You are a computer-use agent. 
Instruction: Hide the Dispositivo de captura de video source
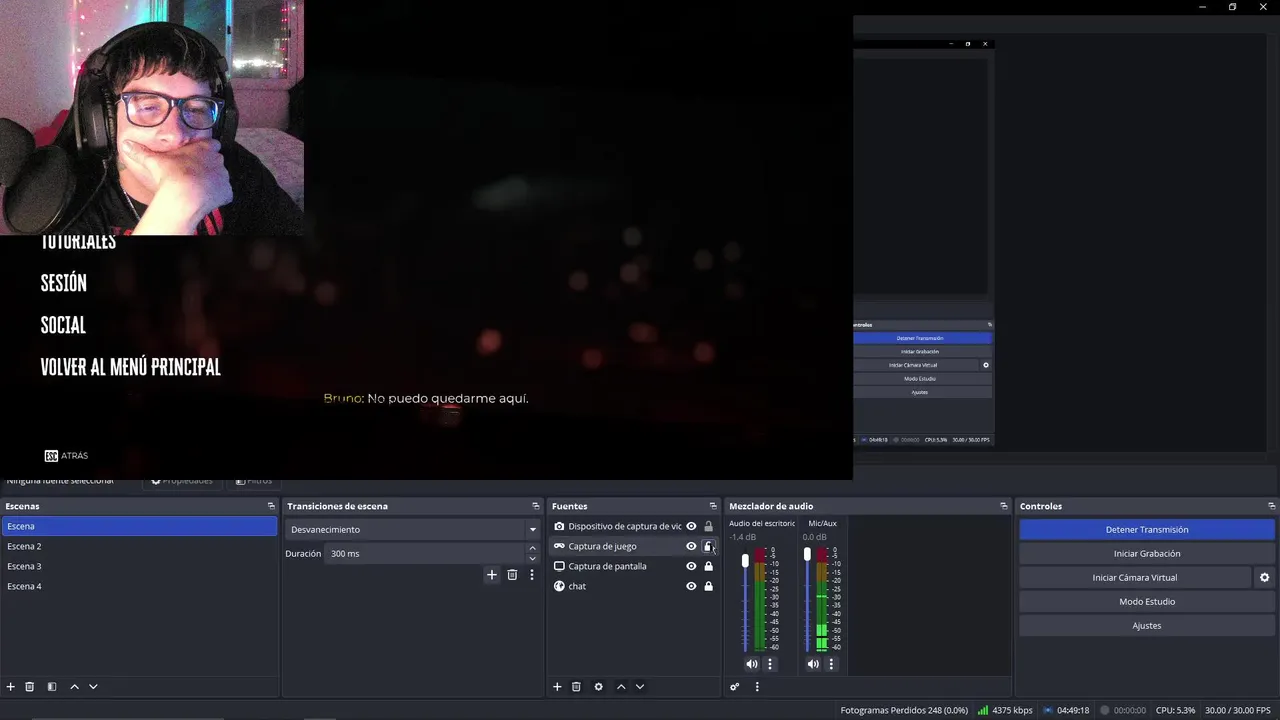[x=691, y=526]
